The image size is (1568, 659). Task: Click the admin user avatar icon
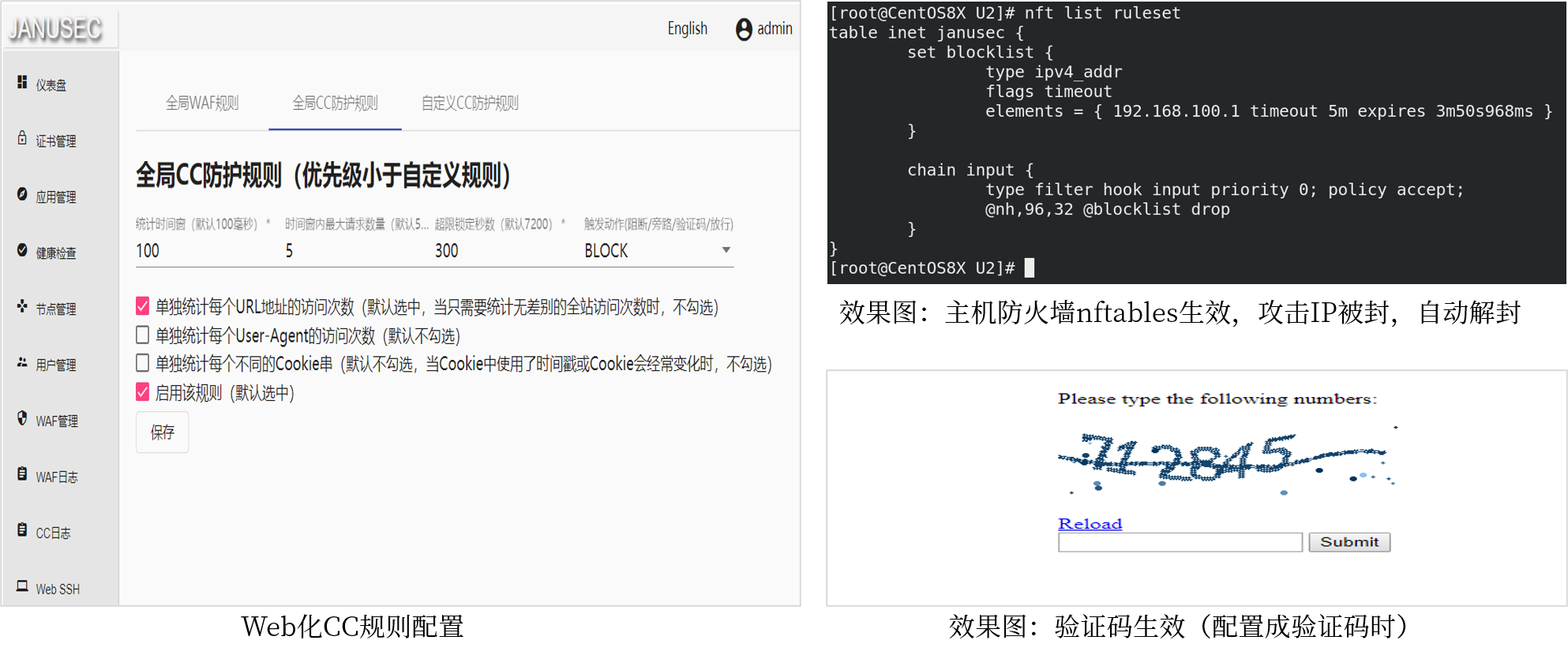(744, 29)
